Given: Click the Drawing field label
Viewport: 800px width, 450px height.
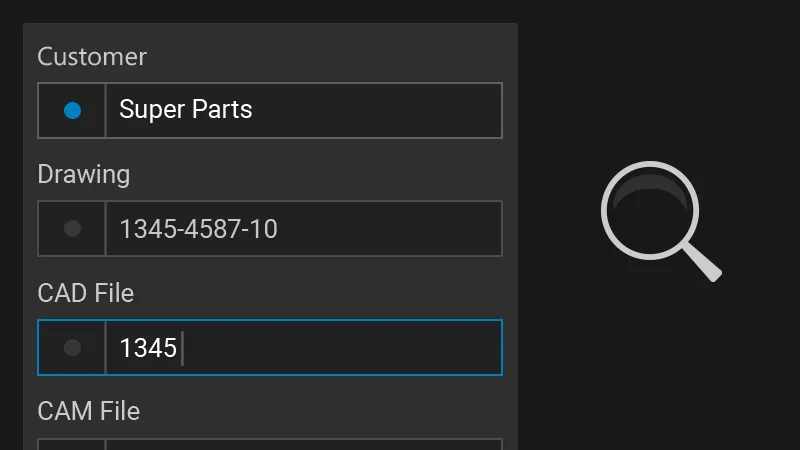Looking at the screenshot, I should (x=84, y=174).
